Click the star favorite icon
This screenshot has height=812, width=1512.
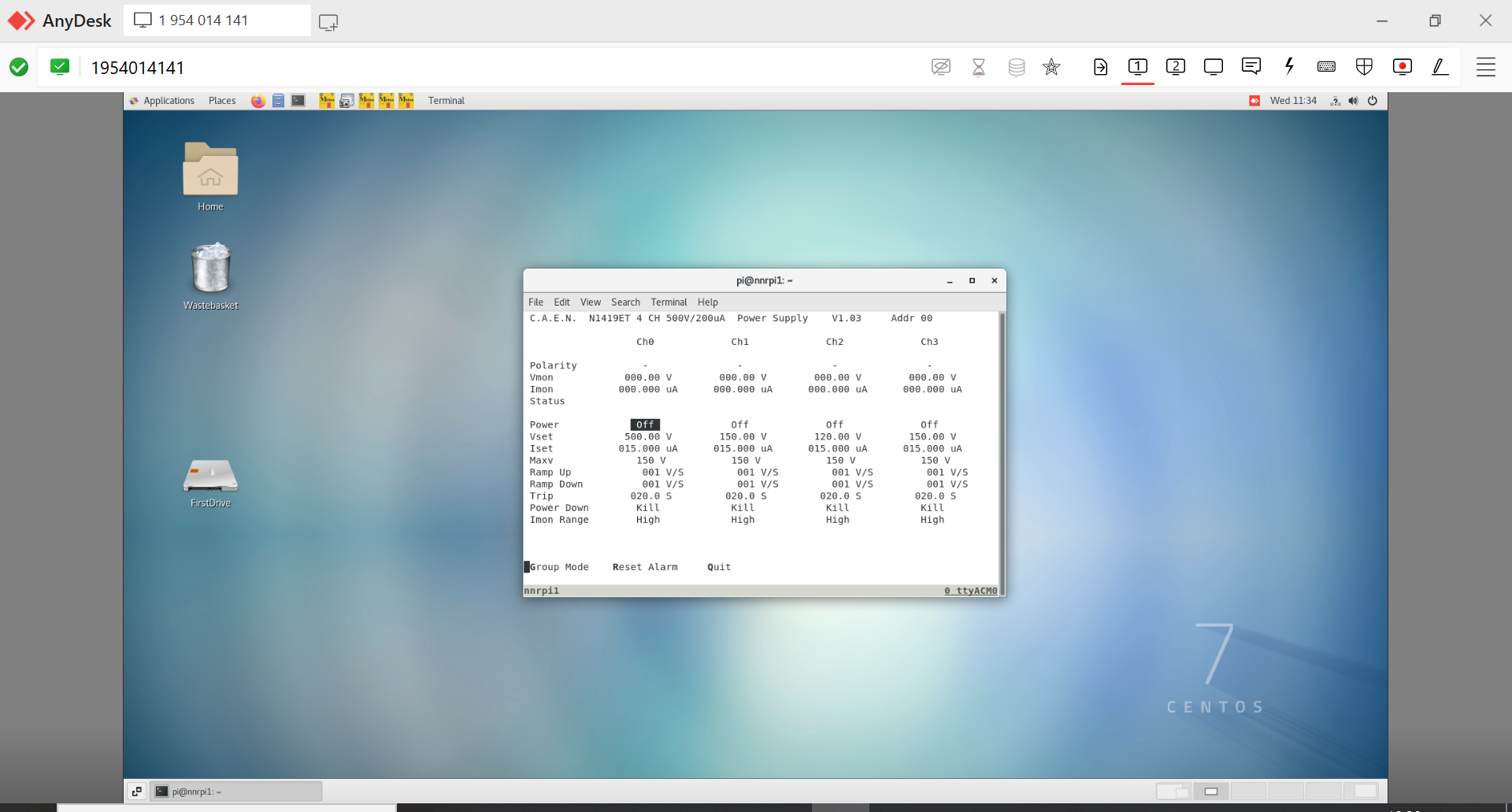click(1051, 67)
